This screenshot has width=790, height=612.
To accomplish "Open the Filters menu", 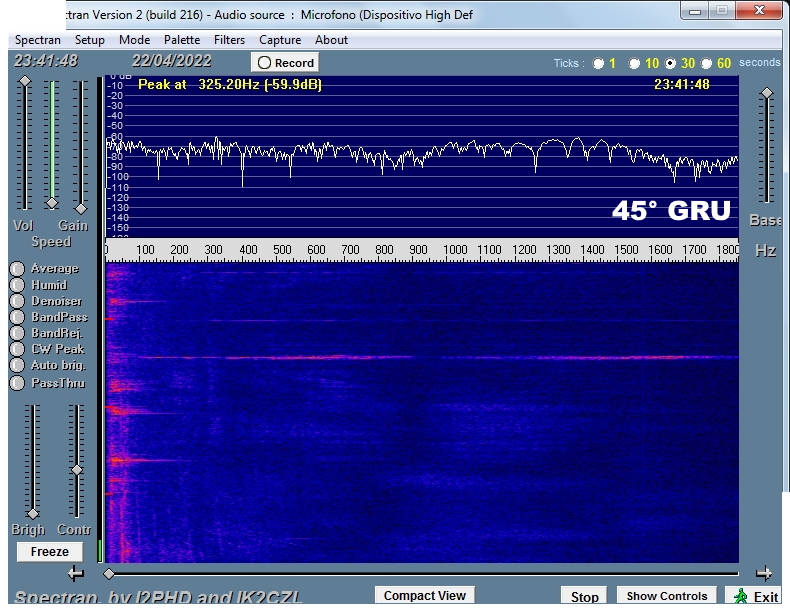I will coord(229,40).
